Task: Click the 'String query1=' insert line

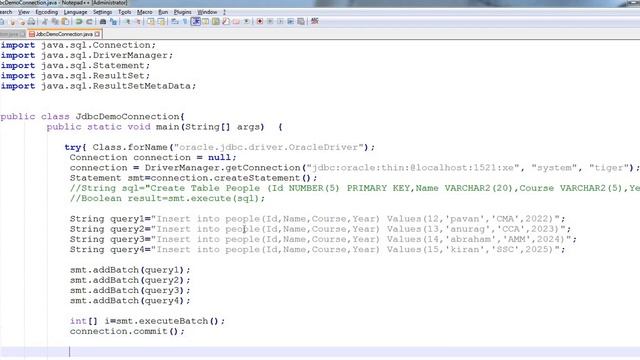Action: [x=318, y=219]
